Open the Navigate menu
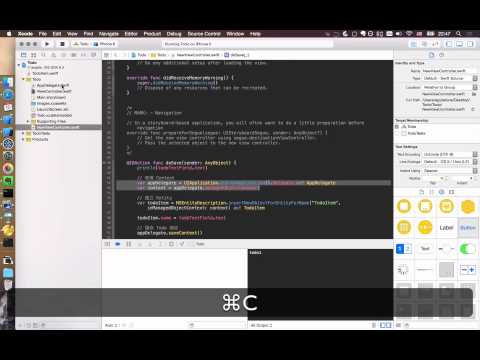The height and width of the screenshot is (360, 480). (109, 34)
